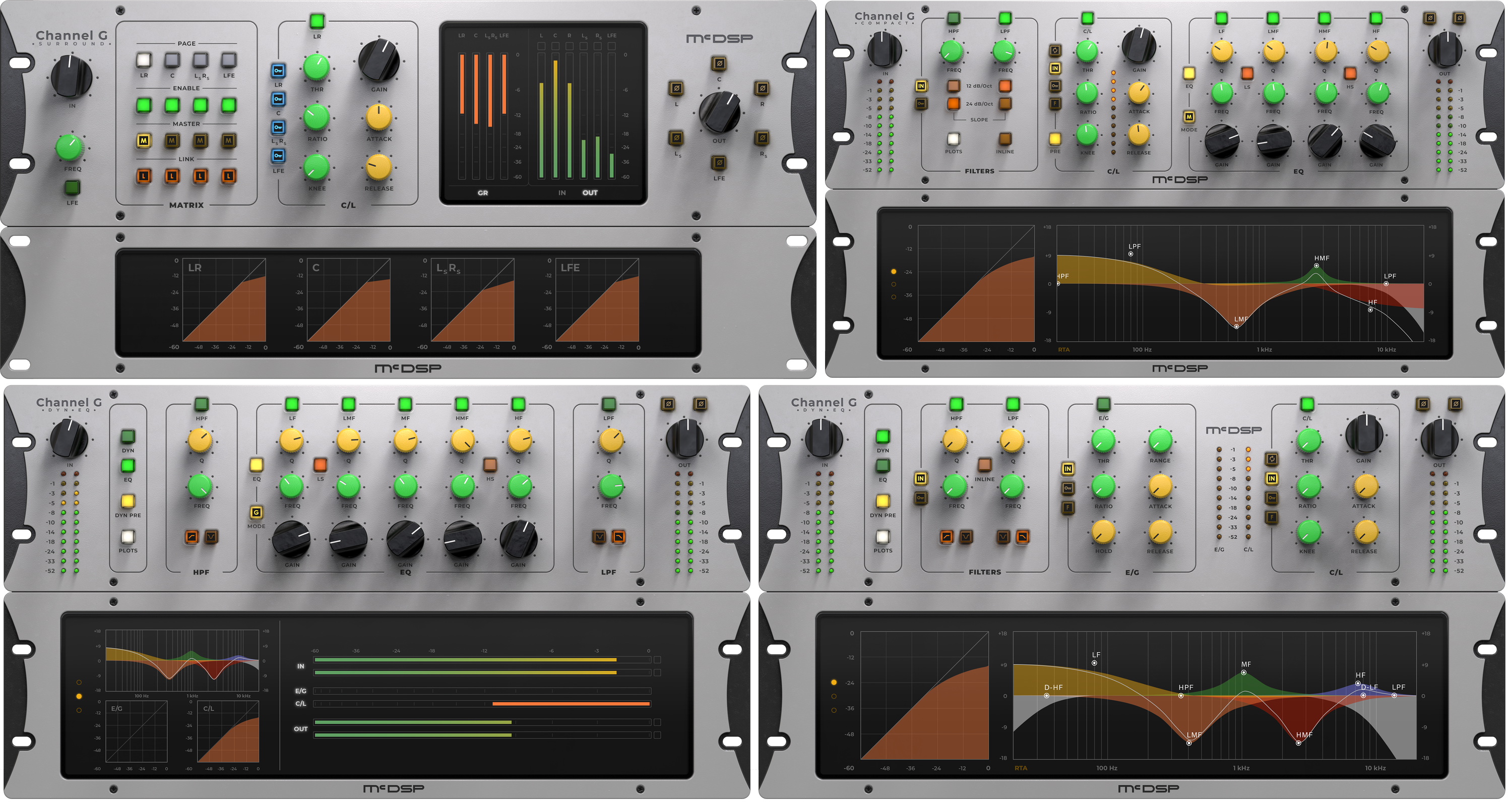1512x807 pixels.
Task: Toggle the G mode icon in Dyn EQ
Action: [257, 514]
